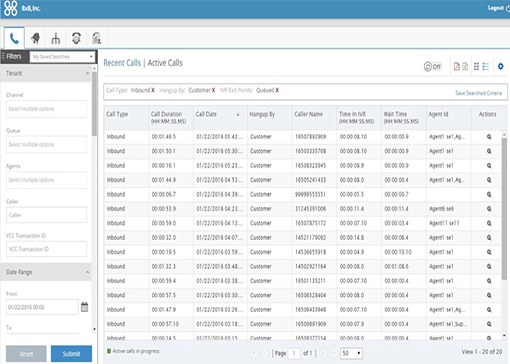Screen dimensions: 510x364
Task: Export results to Excel icon
Action: tap(465, 66)
